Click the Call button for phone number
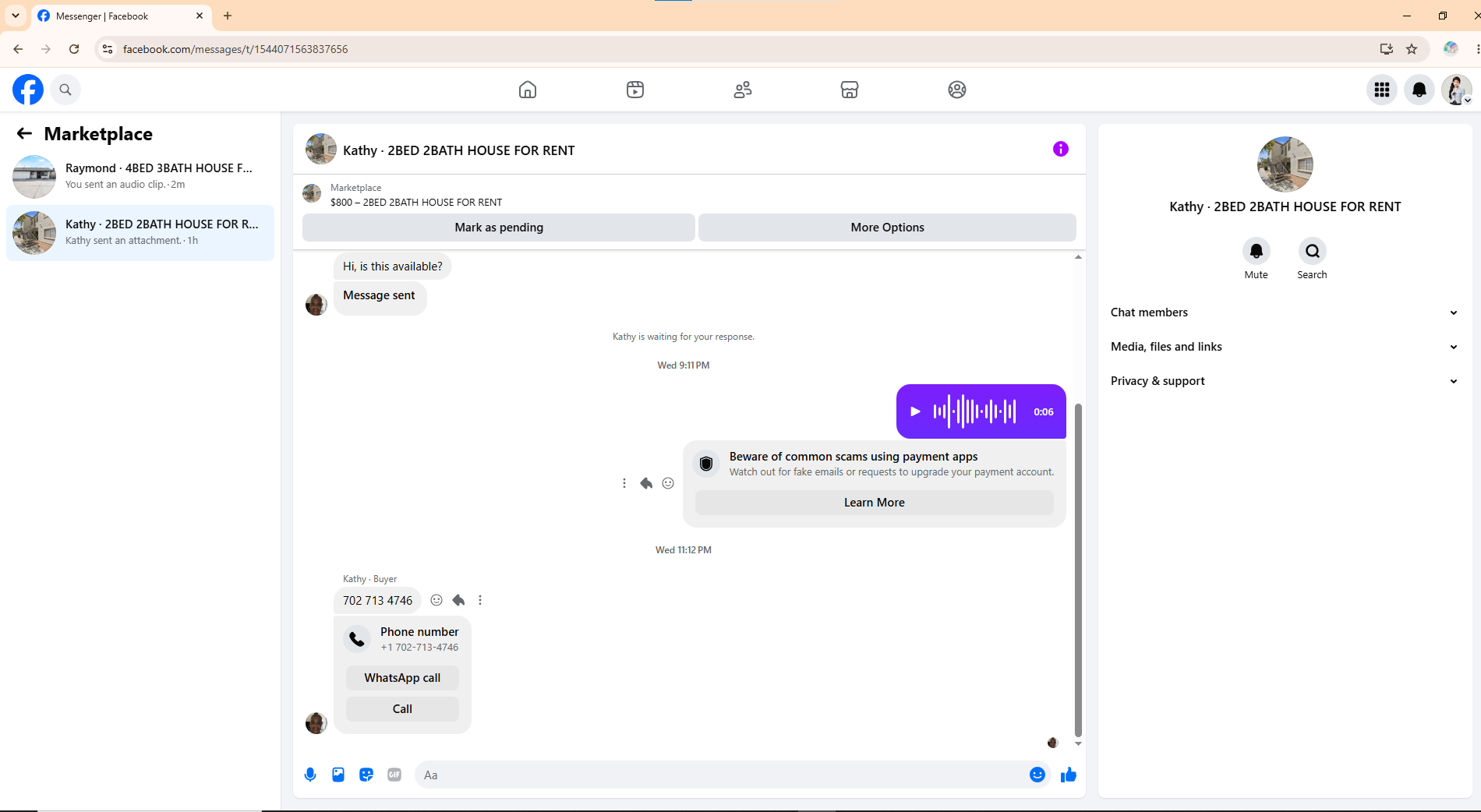Image resolution: width=1481 pixels, height=812 pixels. click(x=402, y=709)
